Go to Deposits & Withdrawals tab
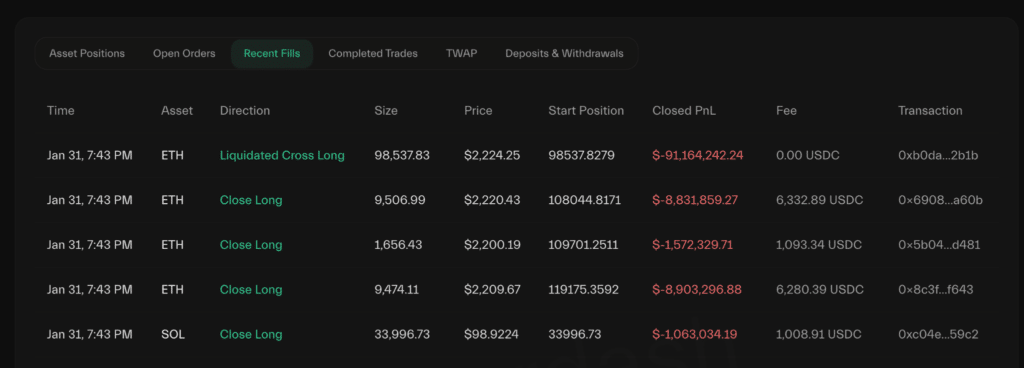 pyautogui.click(x=564, y=54)
